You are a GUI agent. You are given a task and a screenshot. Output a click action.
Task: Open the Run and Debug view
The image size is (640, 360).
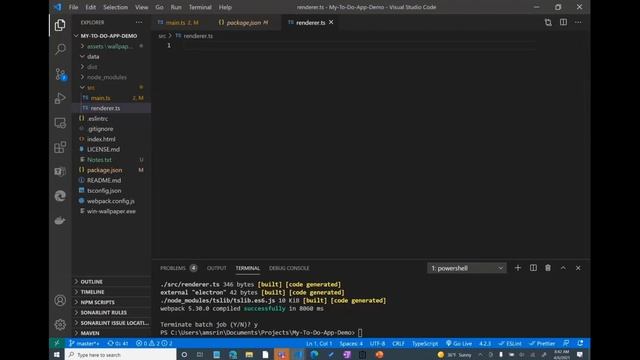pyautogui.click(x=60, y=98)
